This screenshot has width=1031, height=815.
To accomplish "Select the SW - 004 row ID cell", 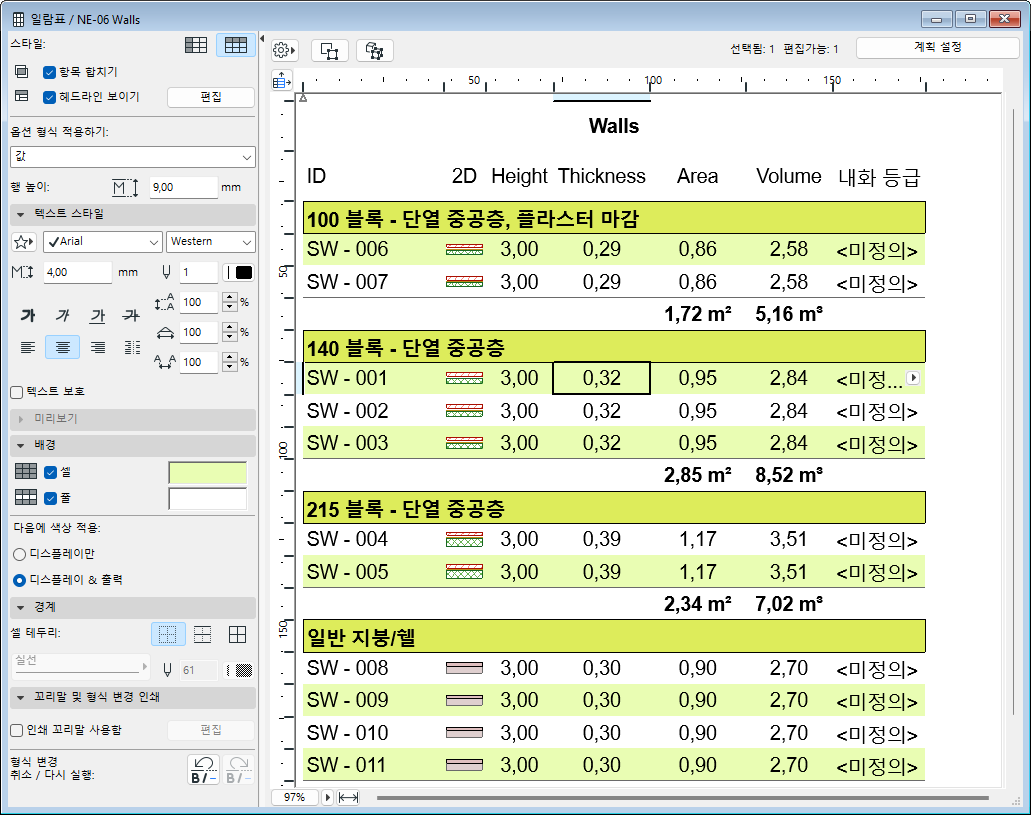I will click(x=347, y=539).
